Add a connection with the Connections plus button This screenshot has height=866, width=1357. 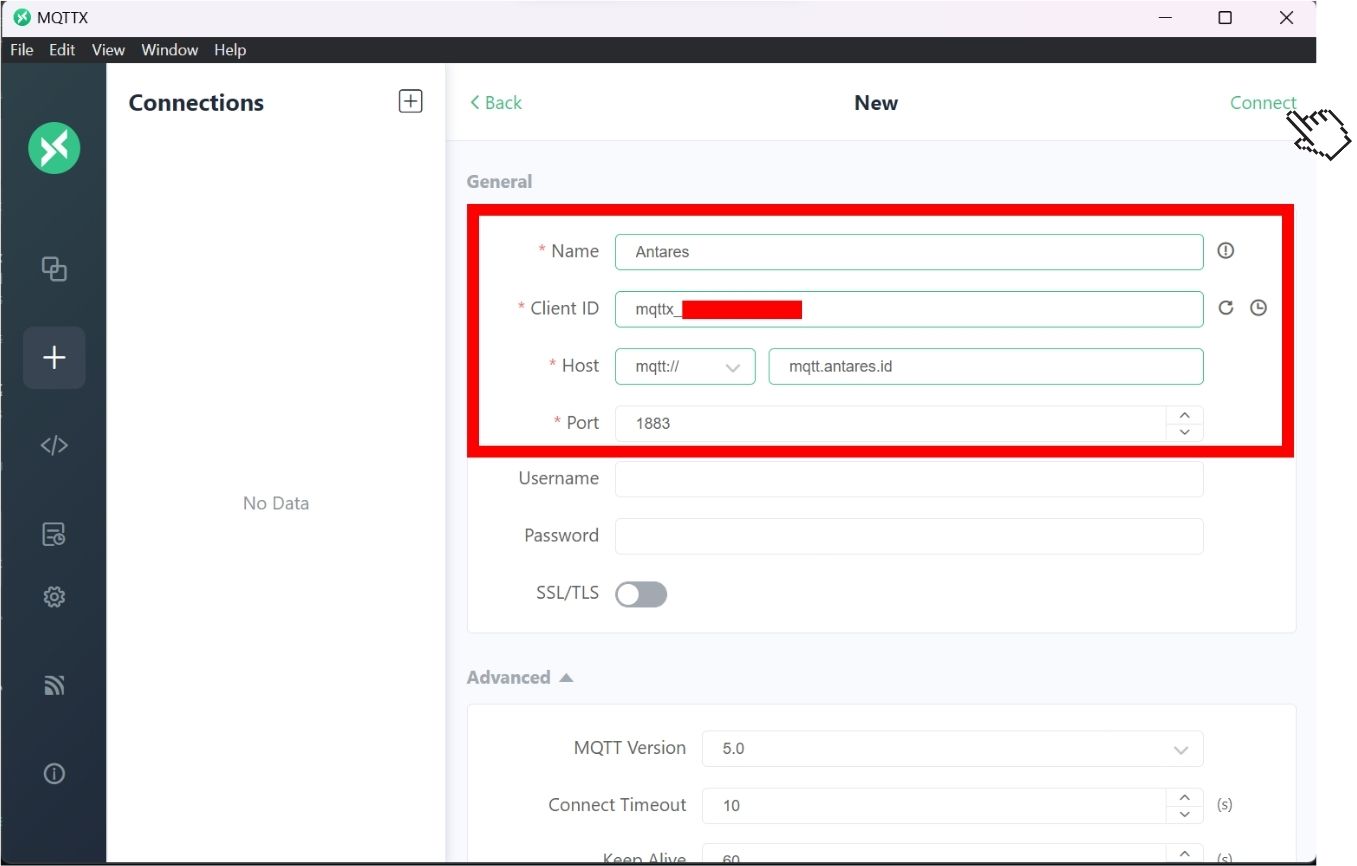pos(410,101)
